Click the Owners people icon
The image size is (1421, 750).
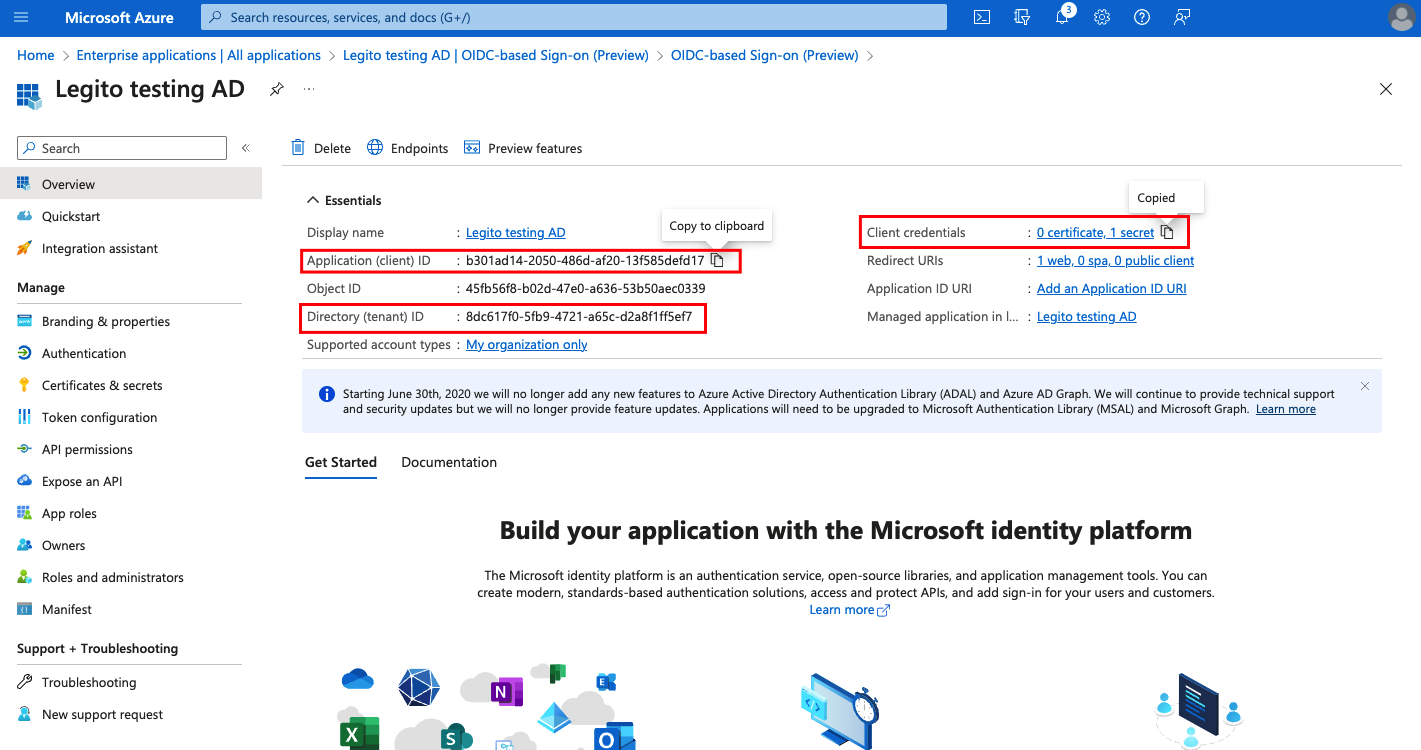click(x=25, y=545)
